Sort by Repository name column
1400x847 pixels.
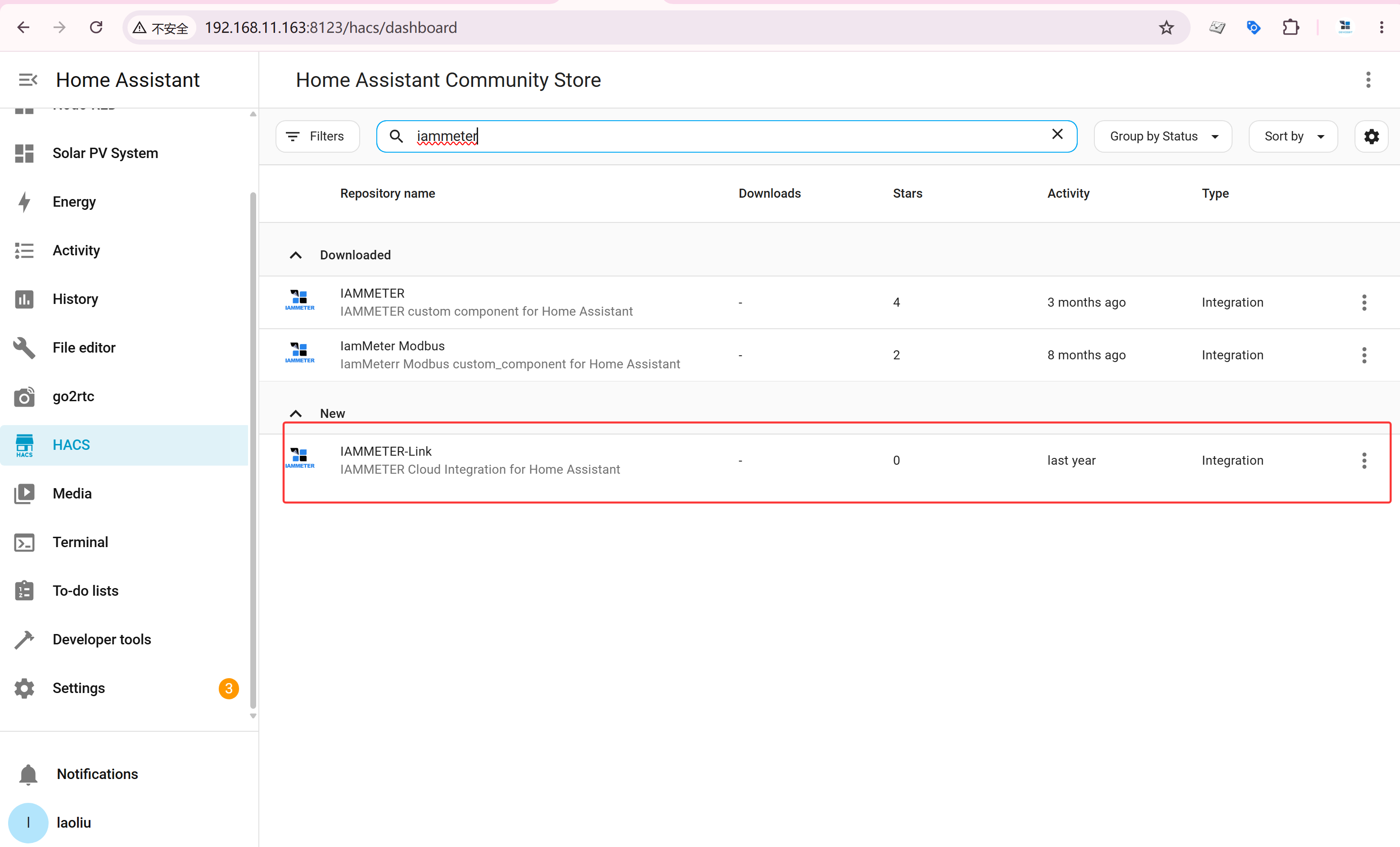(x=388, y=193)
